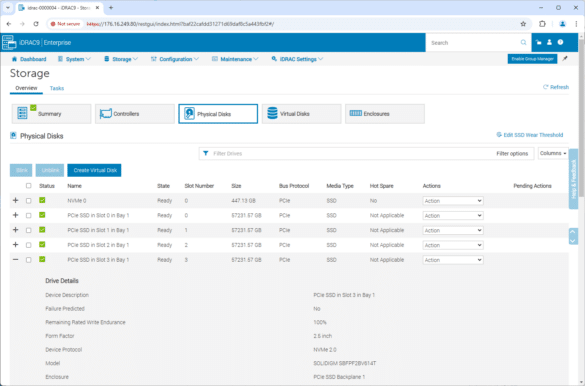Click the Edit SSD Wear Threshold link
The image size is (585, 386).
[533, 135]
